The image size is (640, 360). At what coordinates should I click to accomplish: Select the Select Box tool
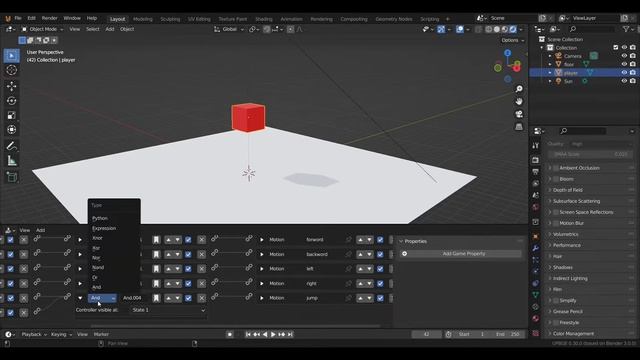point(11,56)
